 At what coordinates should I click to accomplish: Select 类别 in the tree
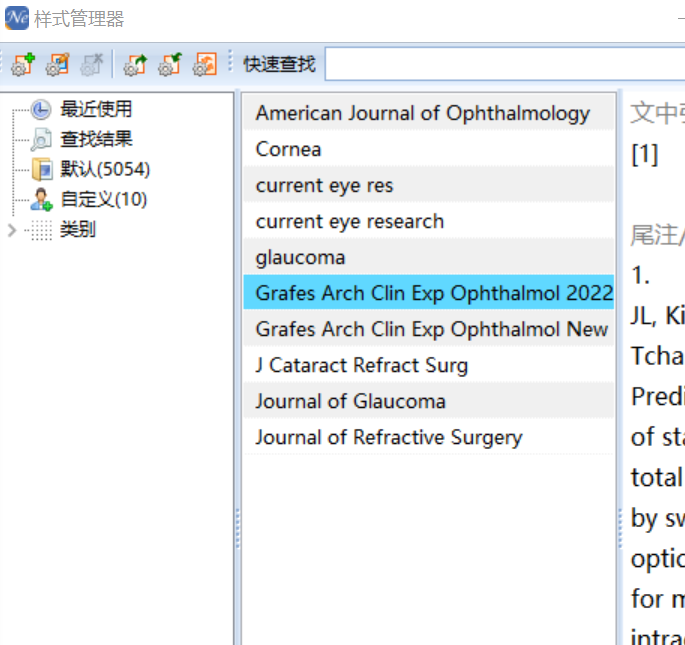pos(78,229)
